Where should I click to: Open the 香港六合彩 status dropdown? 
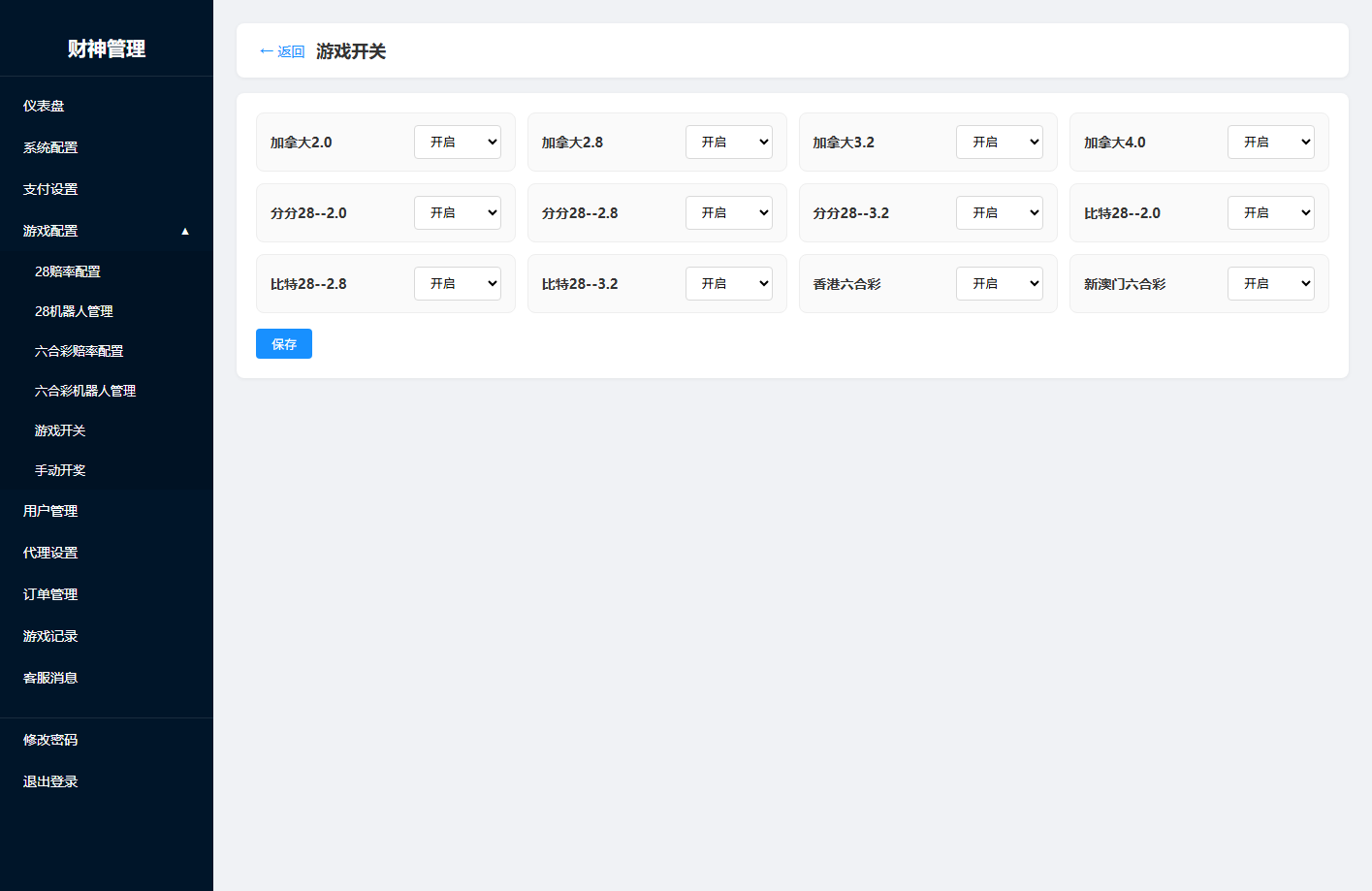pos(1000,283)
